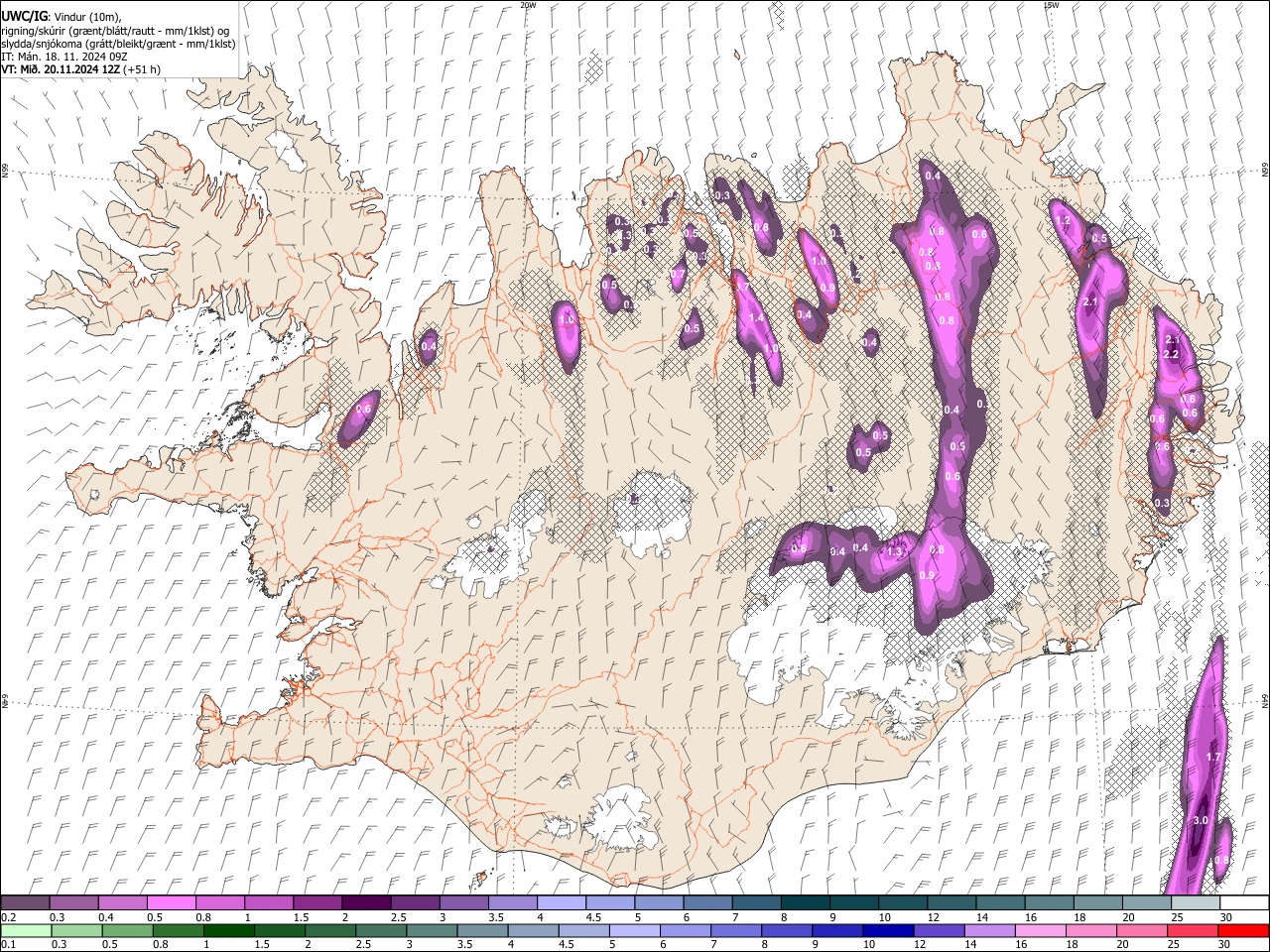Screen dimensions: 1270x952
Task: Click lower legend lilac swatch between 14 and 16
Action: click(x=989, y=930)
